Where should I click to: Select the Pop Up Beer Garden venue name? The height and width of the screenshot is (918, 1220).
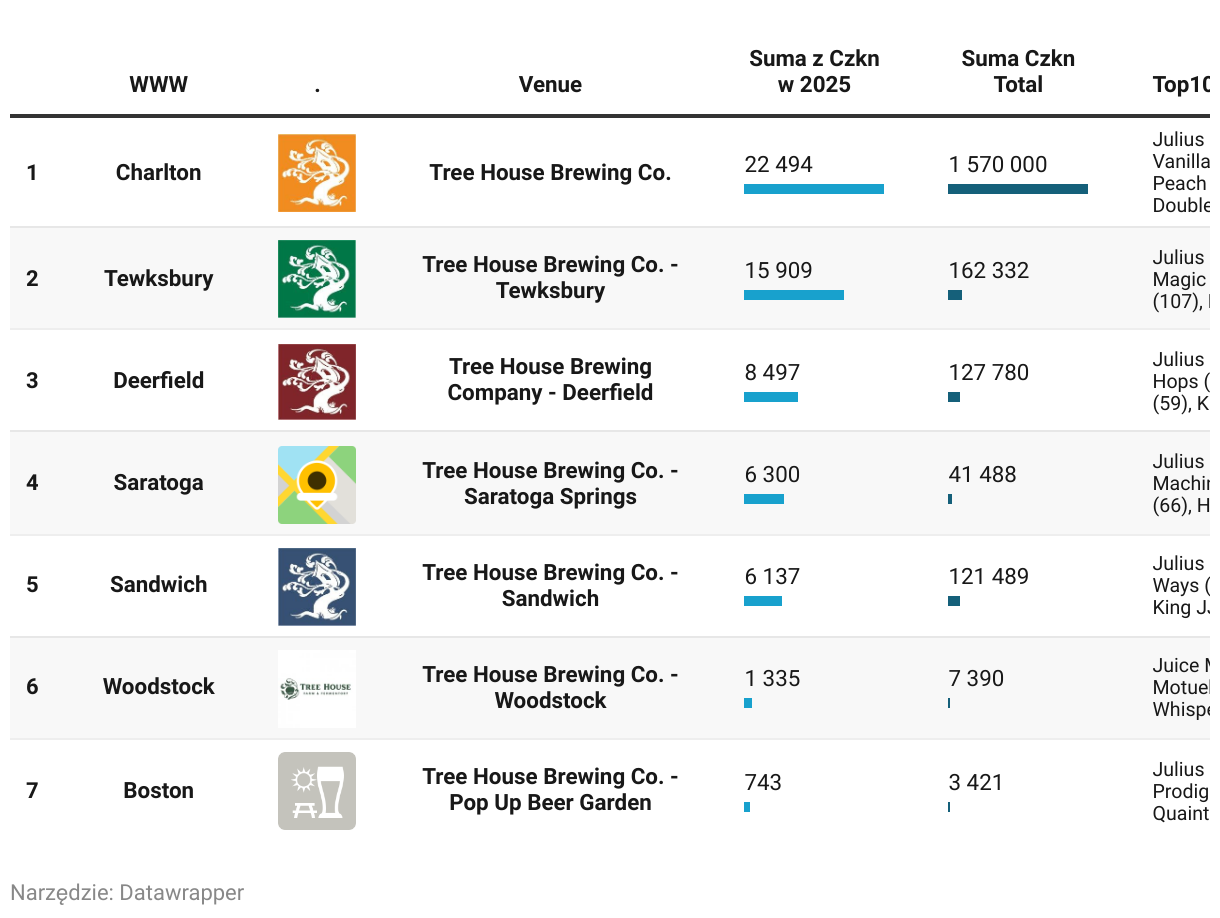click(550, 790)
